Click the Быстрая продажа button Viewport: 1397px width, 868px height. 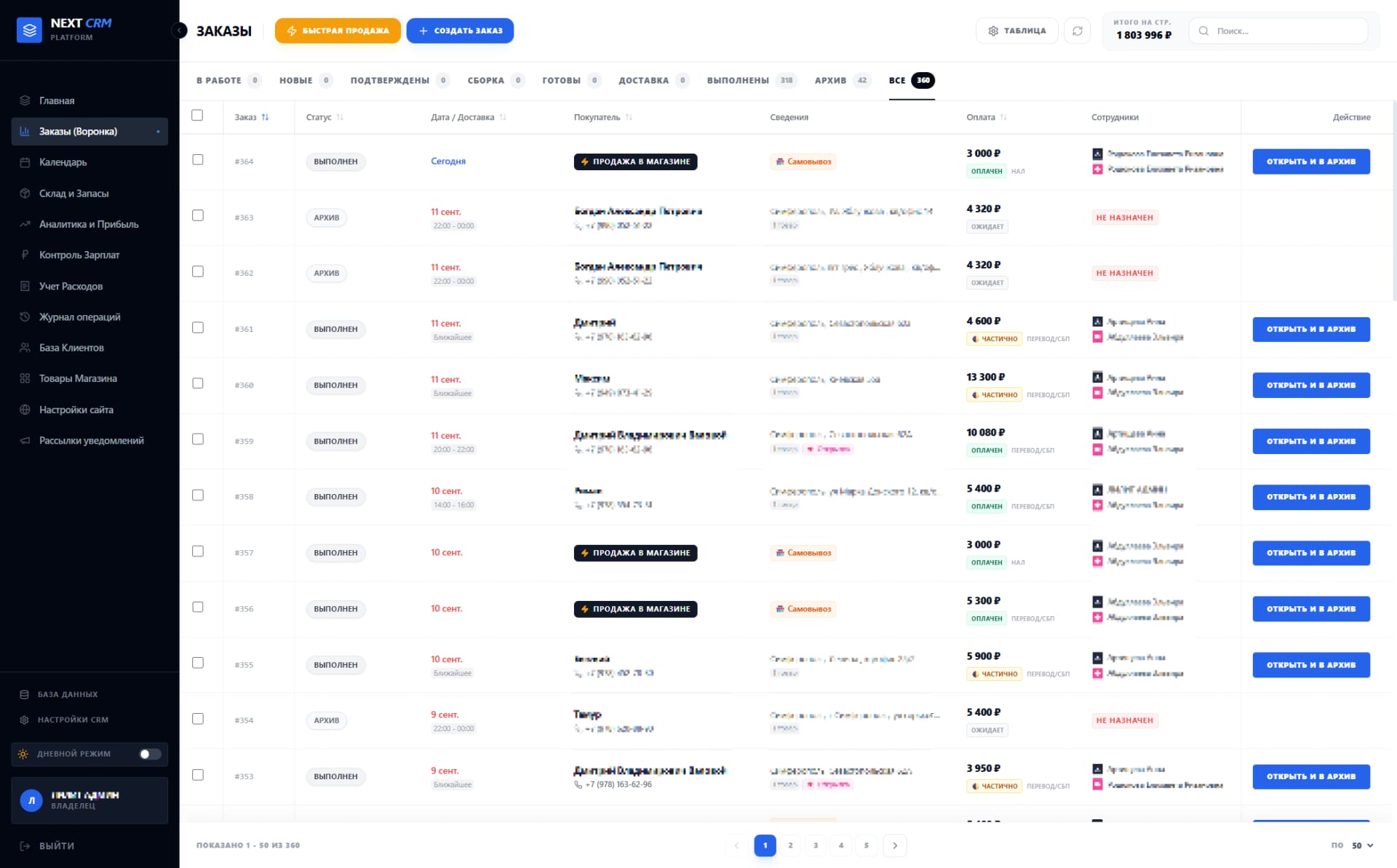click(x=338, y=31)
